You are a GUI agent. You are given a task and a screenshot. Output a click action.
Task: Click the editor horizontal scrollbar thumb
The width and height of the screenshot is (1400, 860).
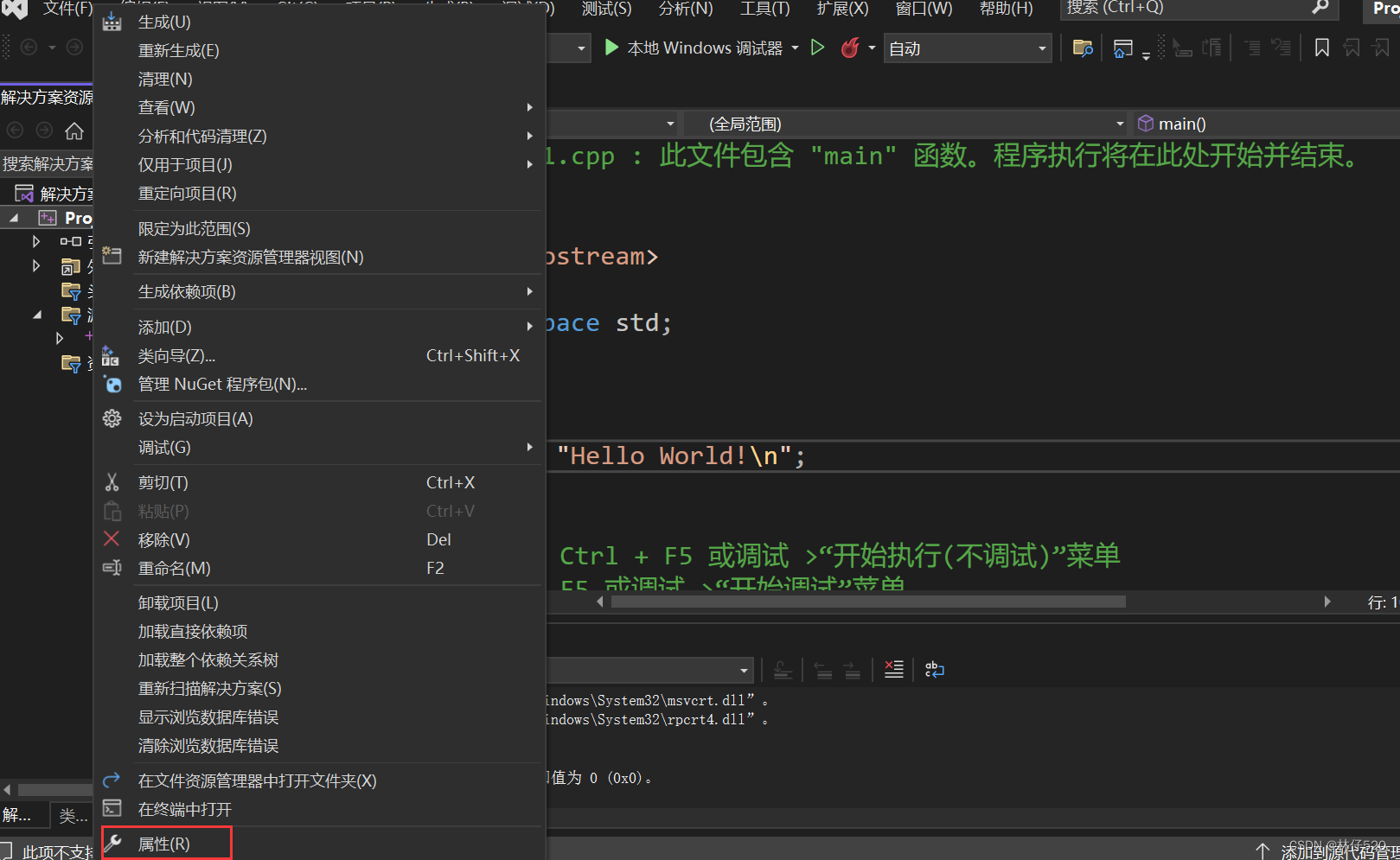pos(868,602)
